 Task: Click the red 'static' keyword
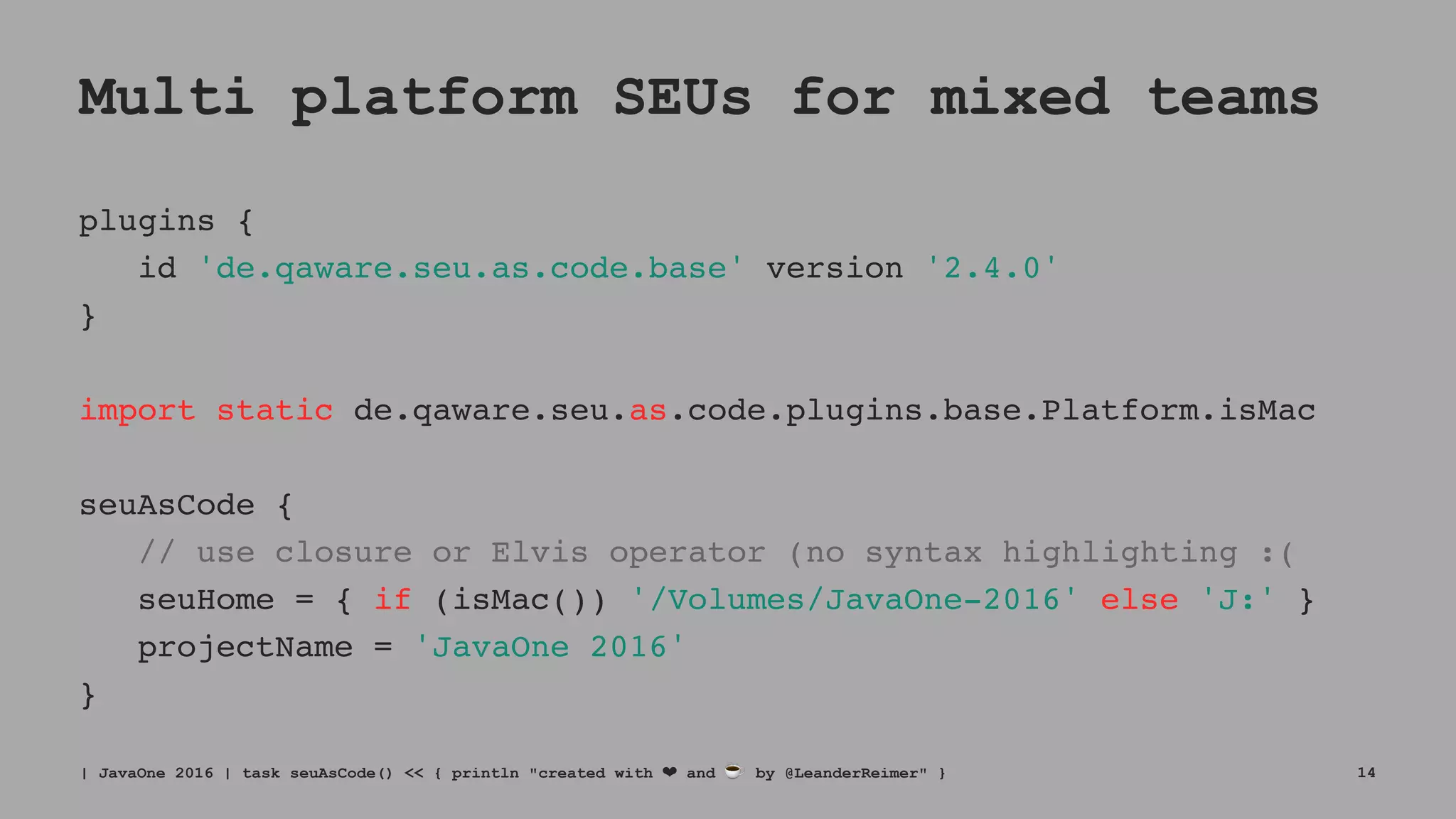(x=274, y=410)
